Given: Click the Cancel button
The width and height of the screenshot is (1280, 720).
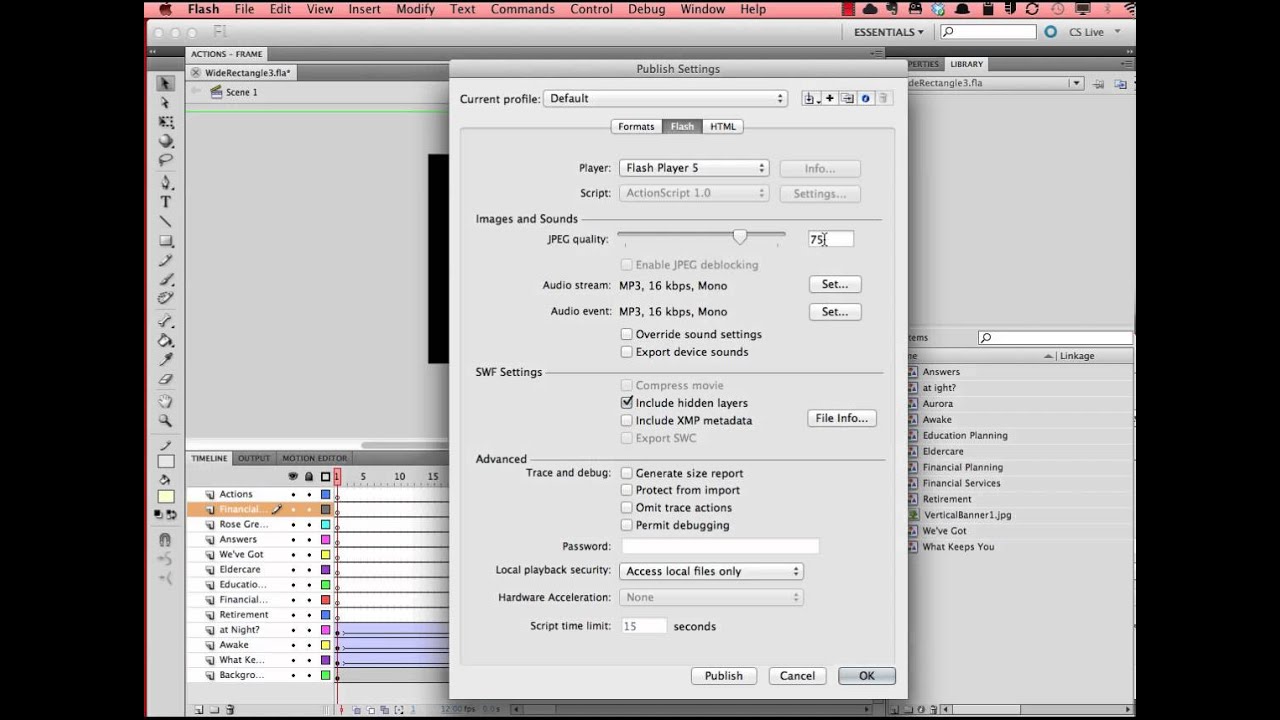Looking at the screenshot, I should click(797, 676).
